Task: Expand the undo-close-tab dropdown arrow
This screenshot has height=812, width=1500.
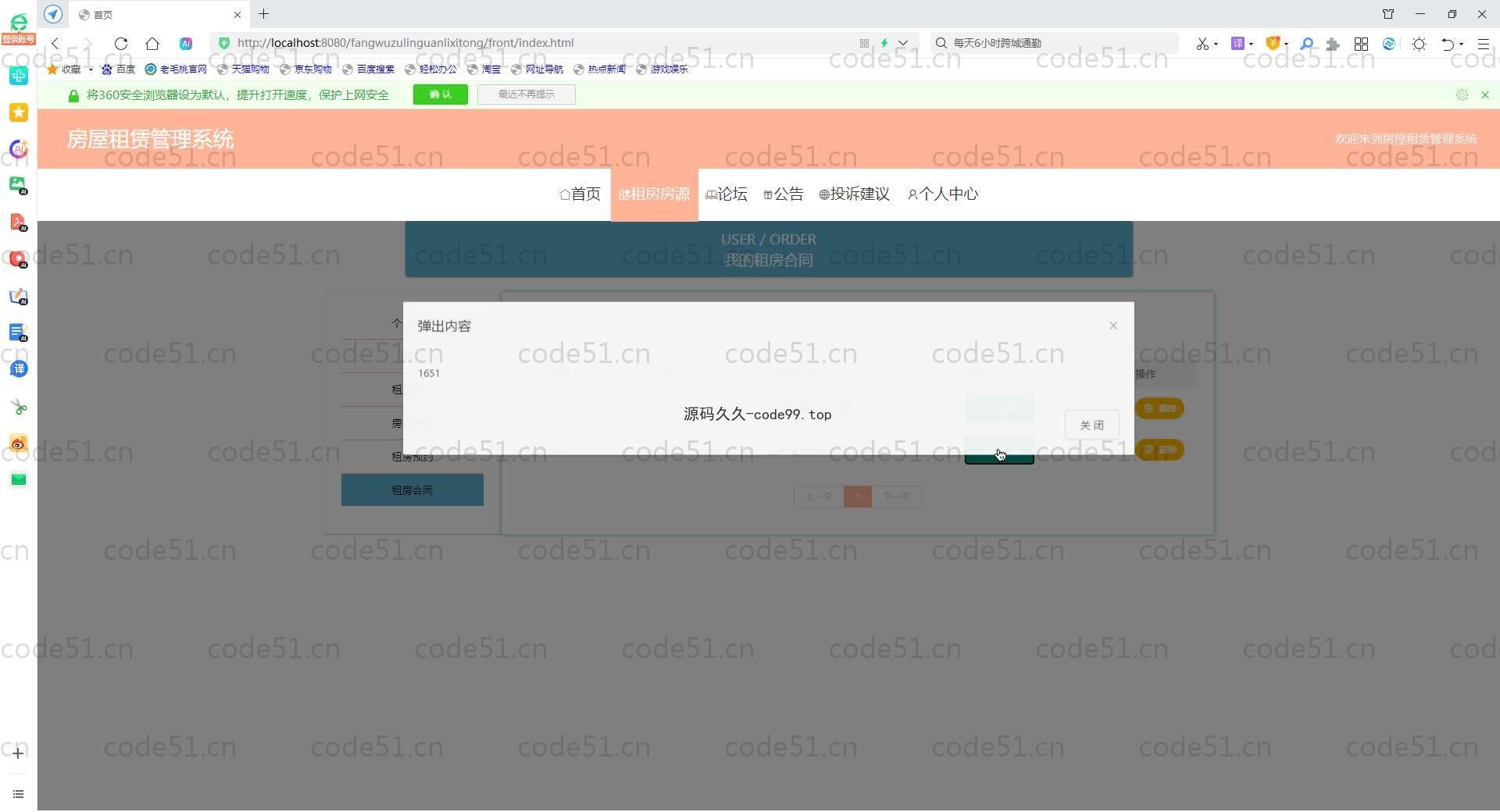Action: point(1461,45)
